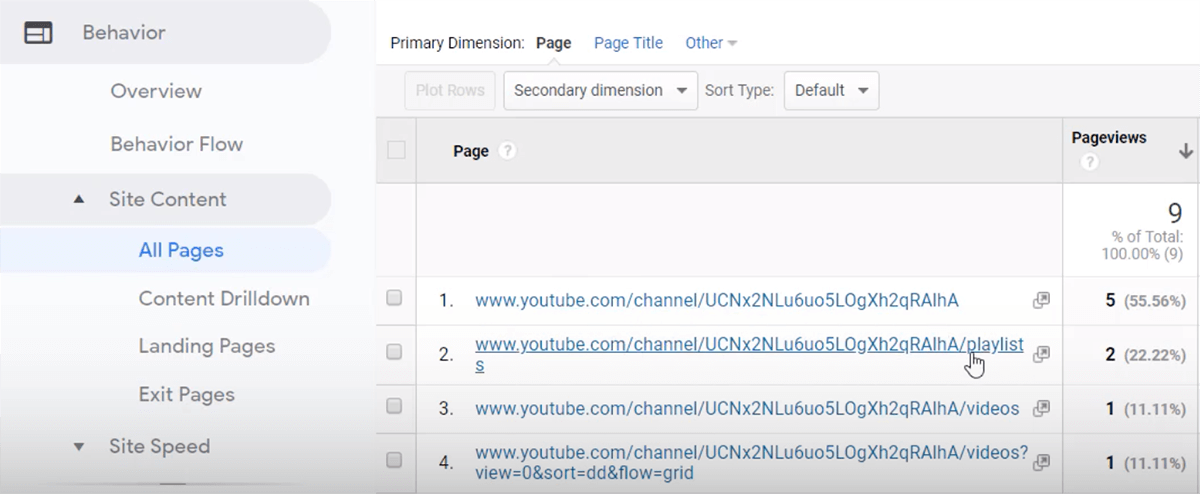The height and width of the screenshot is (494, 1200).
Task: Open row 1 YouTube channel page link
Action: pos(717,299)
